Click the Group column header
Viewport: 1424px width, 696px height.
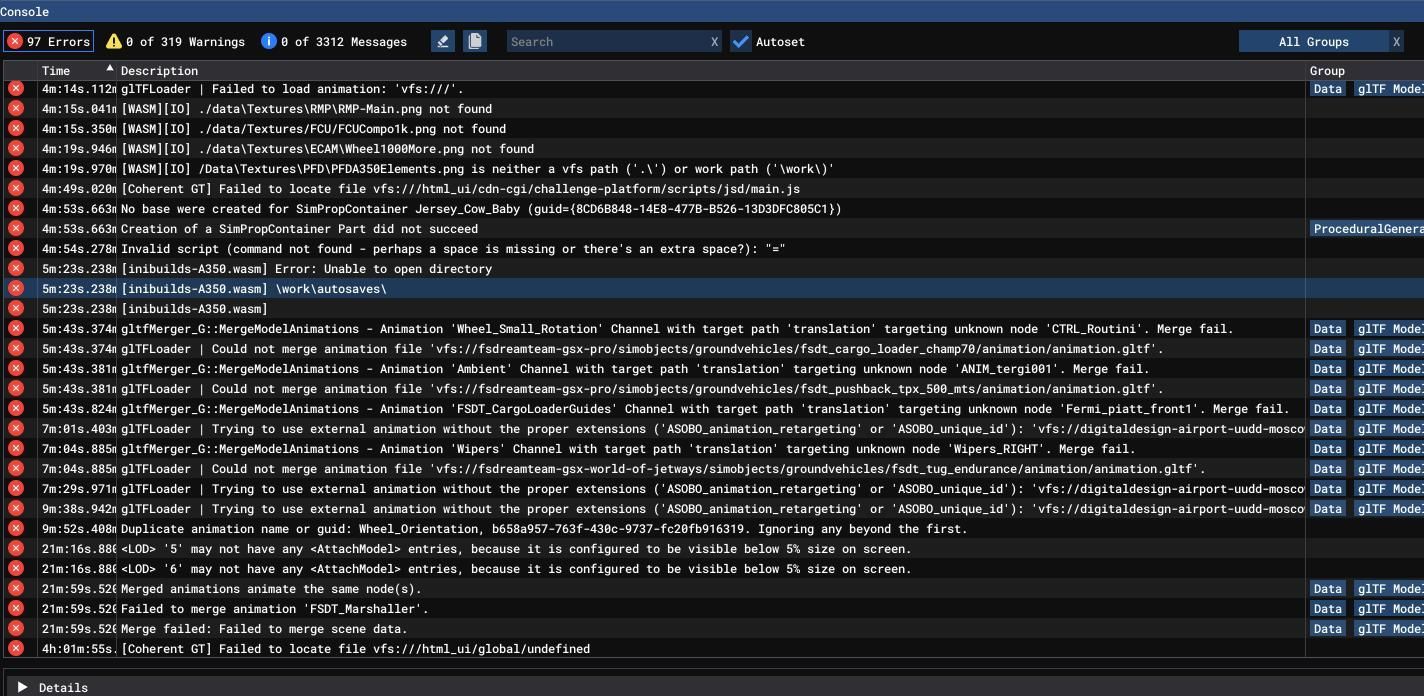pyautogui.click(x=1327, y=71)
